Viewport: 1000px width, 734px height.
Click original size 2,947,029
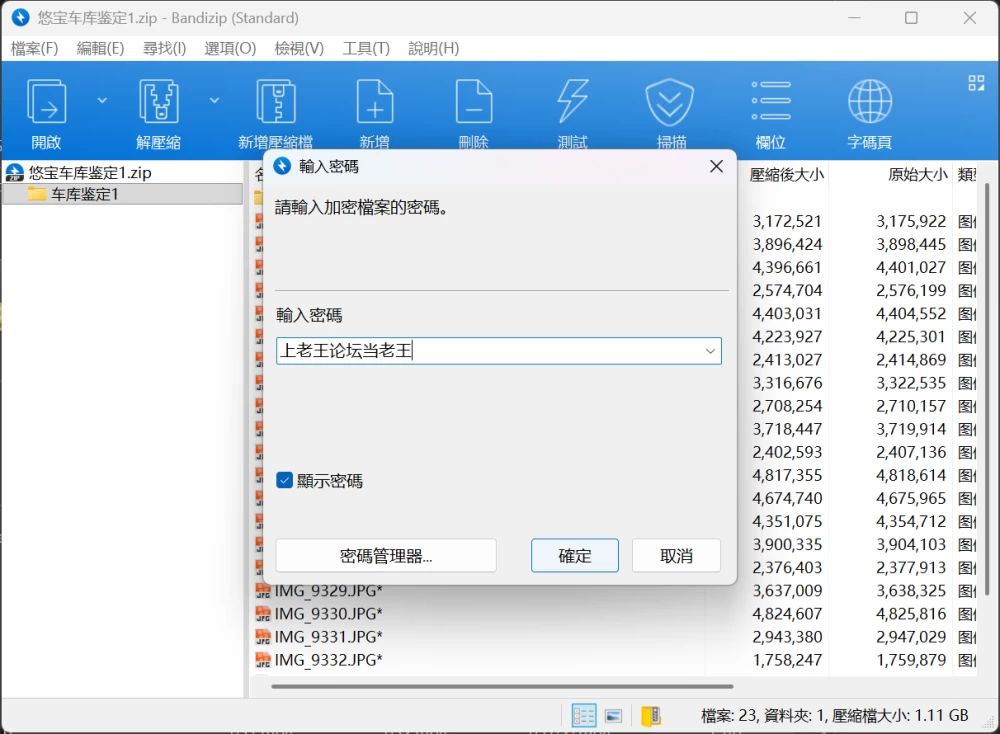pyautogui.click(x=911, y=636)
